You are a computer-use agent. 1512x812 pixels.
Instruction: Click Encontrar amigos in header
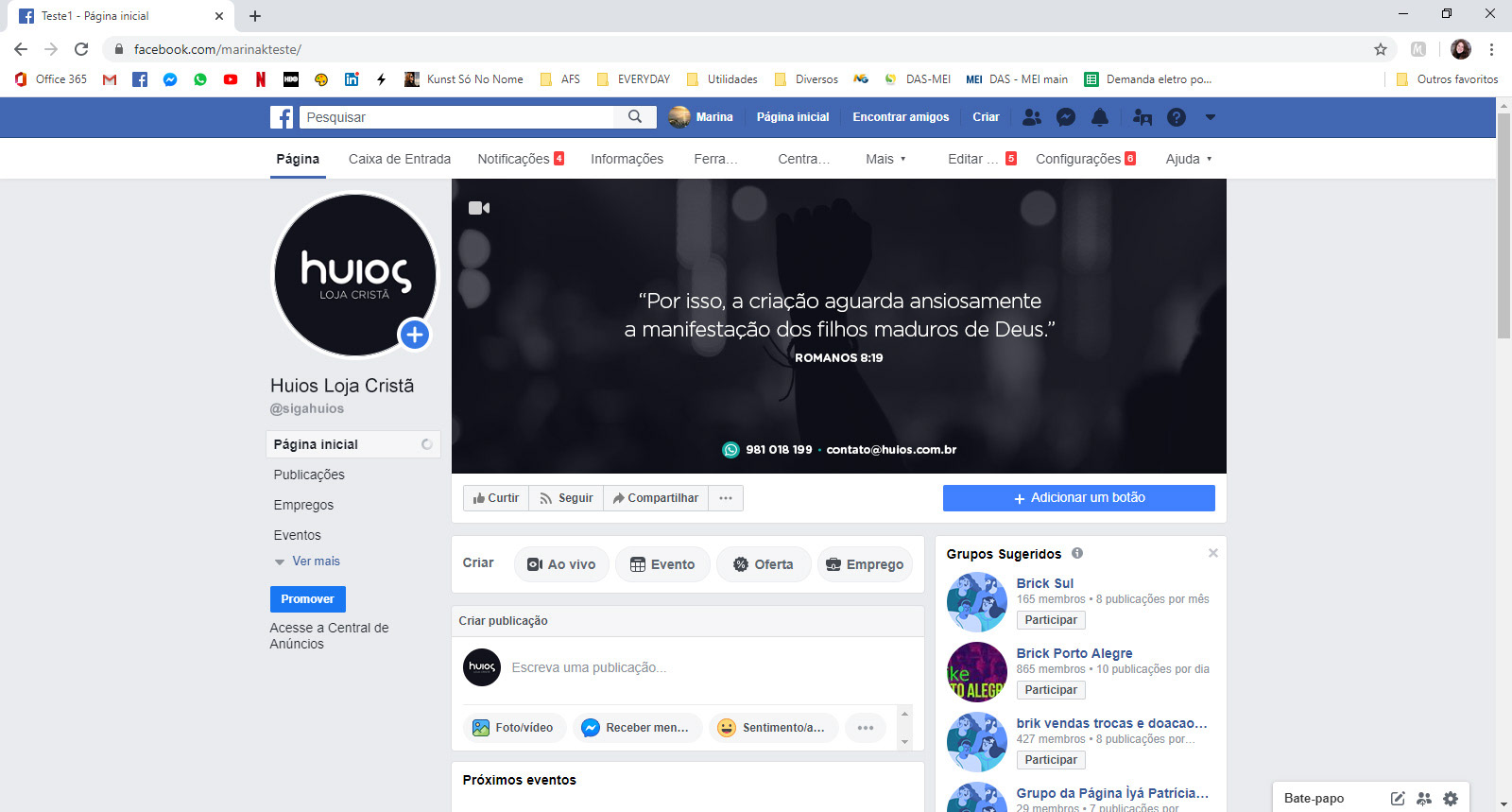(901, 117)
